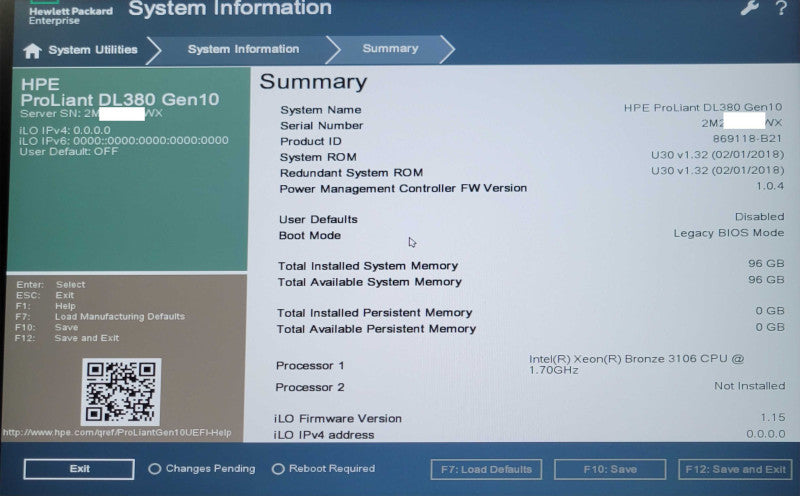Select the iLO IPv4 address row label
Image resolution: width=800 pixels, height=496 pixels.
pos(324,435)
